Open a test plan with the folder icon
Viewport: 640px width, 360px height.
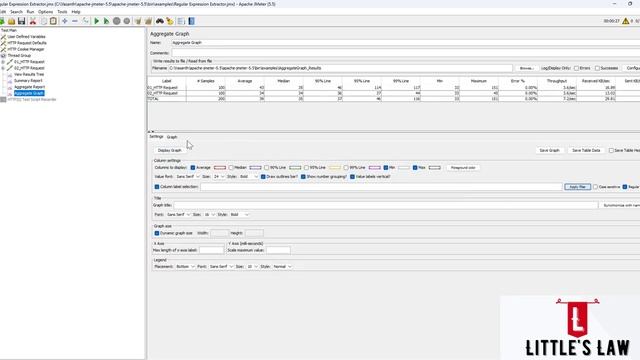point(11,21)
